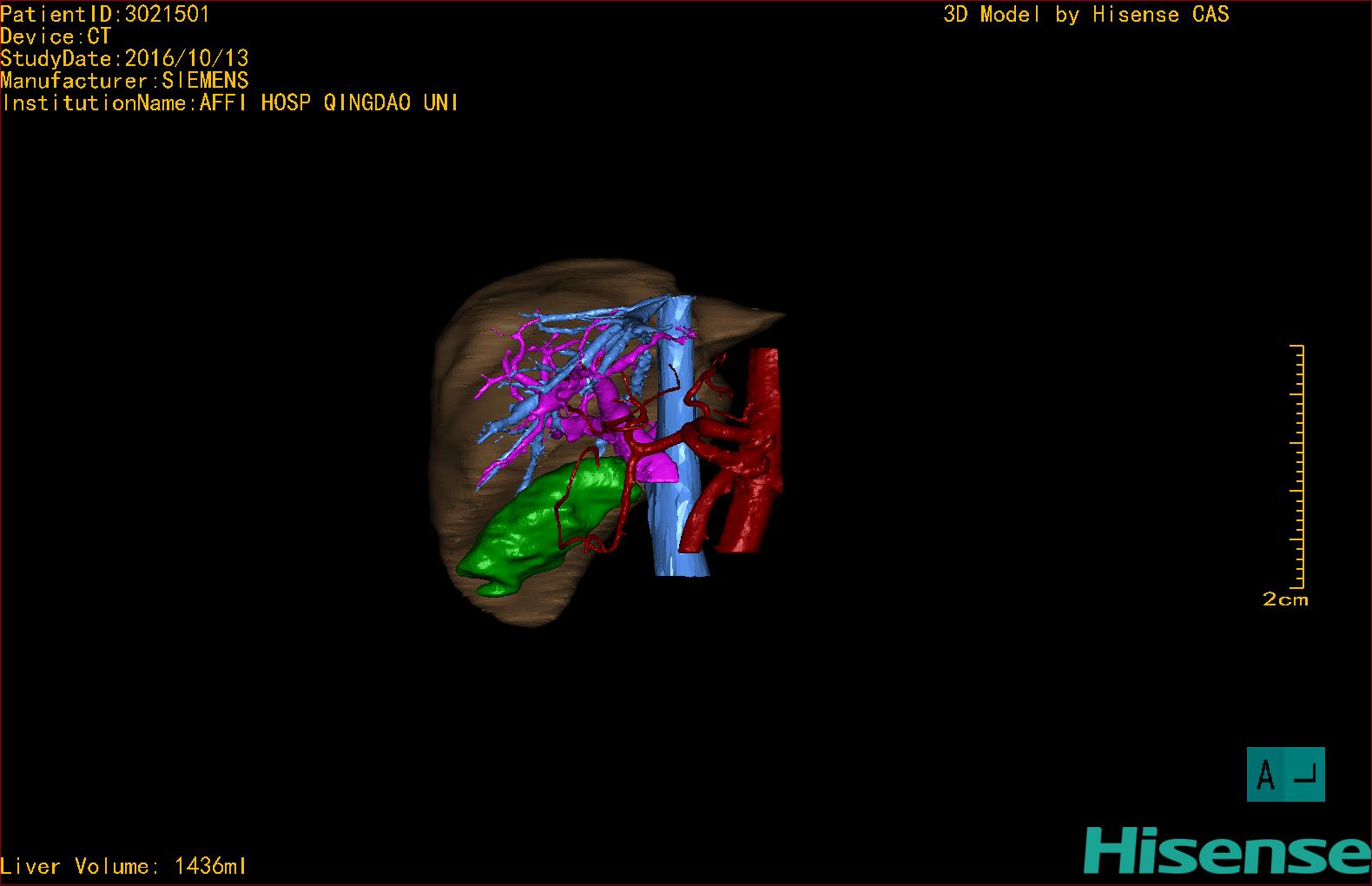Click the Device:CT label
Screen dimensions: 1372x886
(56, 36)
